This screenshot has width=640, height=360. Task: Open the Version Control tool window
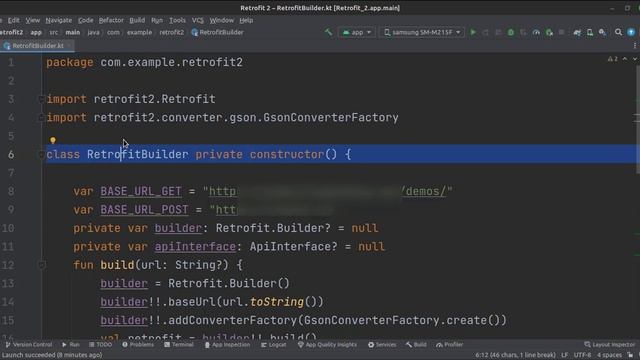pos(29,345)
